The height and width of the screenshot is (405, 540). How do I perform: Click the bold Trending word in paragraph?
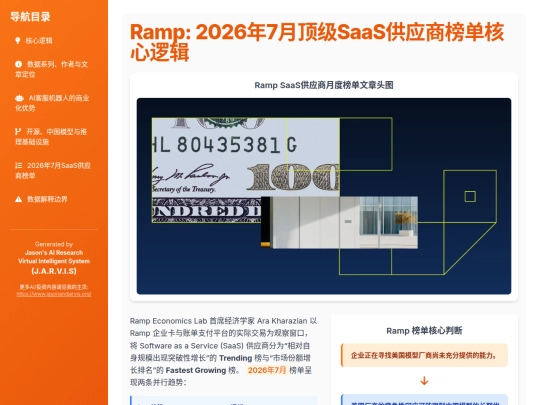click(236, 358)
